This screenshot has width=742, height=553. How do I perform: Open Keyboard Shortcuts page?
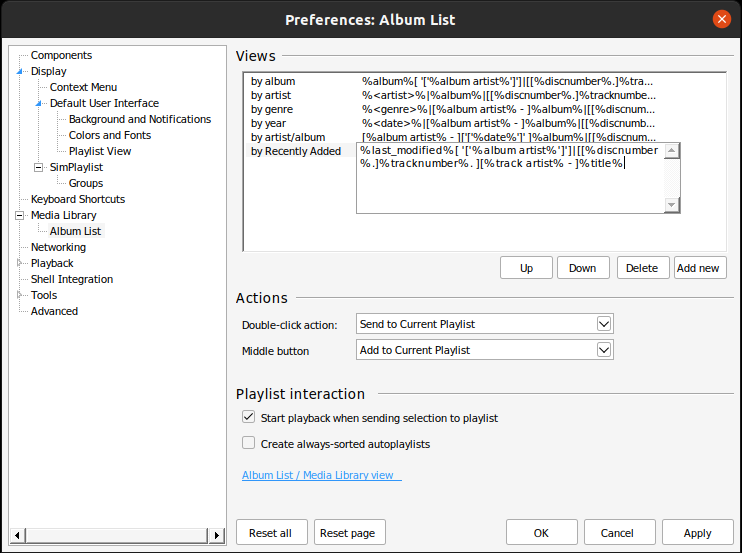tap(78, 199)
